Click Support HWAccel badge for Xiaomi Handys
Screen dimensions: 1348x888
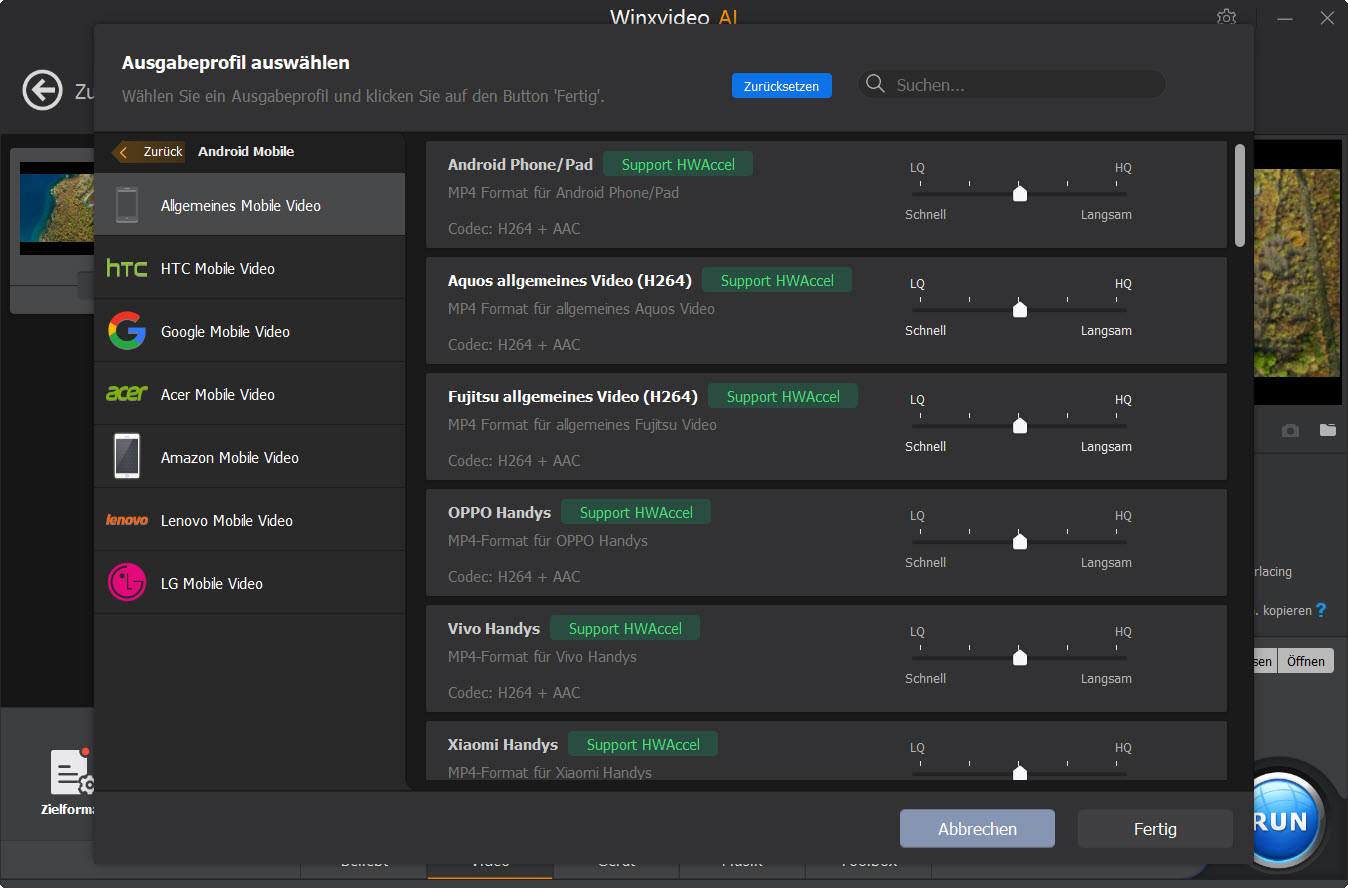coord(643,744)
